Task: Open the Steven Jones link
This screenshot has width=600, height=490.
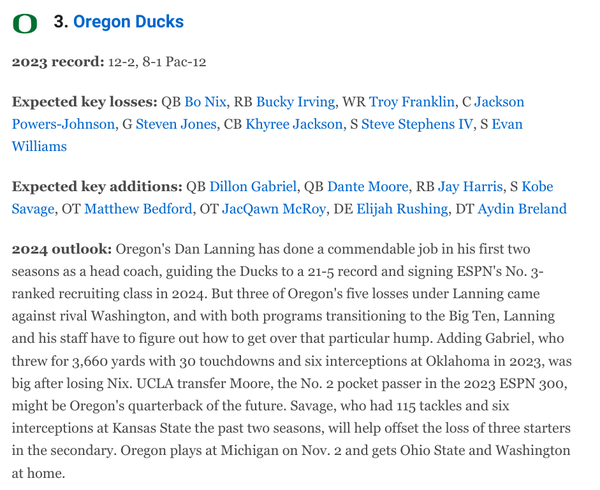Action: pyautogui.click(x=176, y=124)
